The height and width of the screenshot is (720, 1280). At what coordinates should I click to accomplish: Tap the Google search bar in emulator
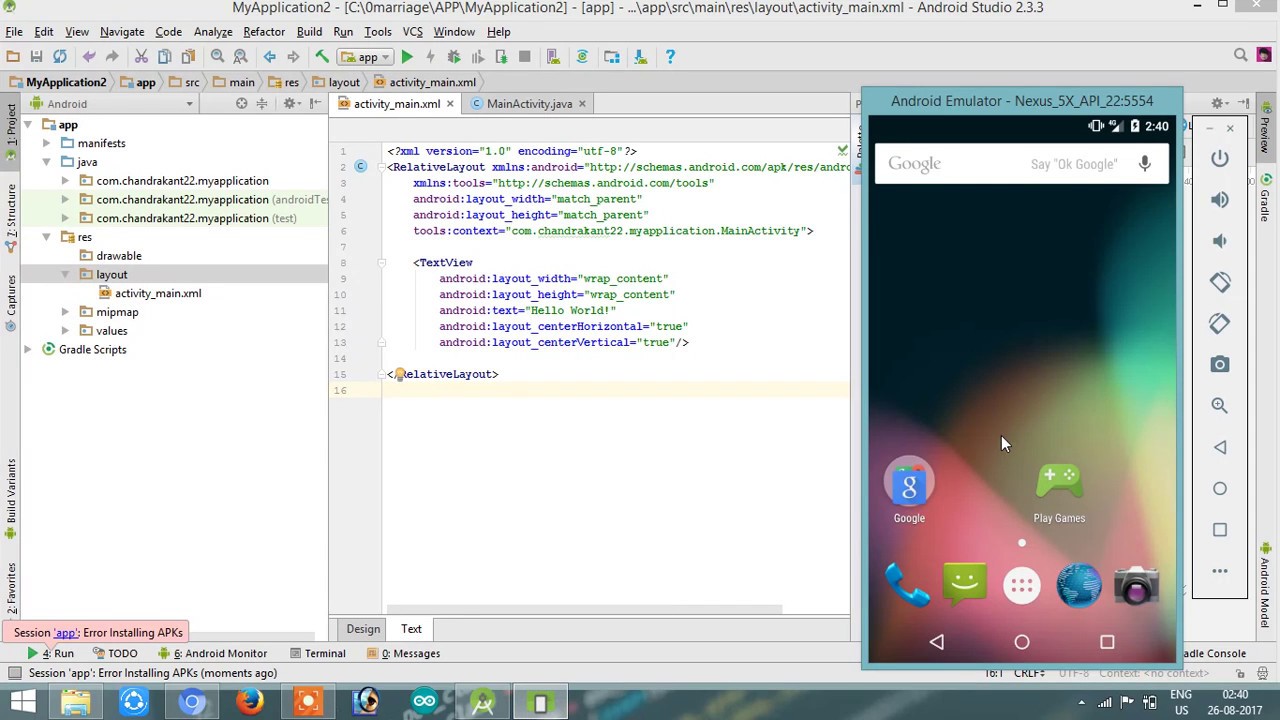(x=960, y=164)
